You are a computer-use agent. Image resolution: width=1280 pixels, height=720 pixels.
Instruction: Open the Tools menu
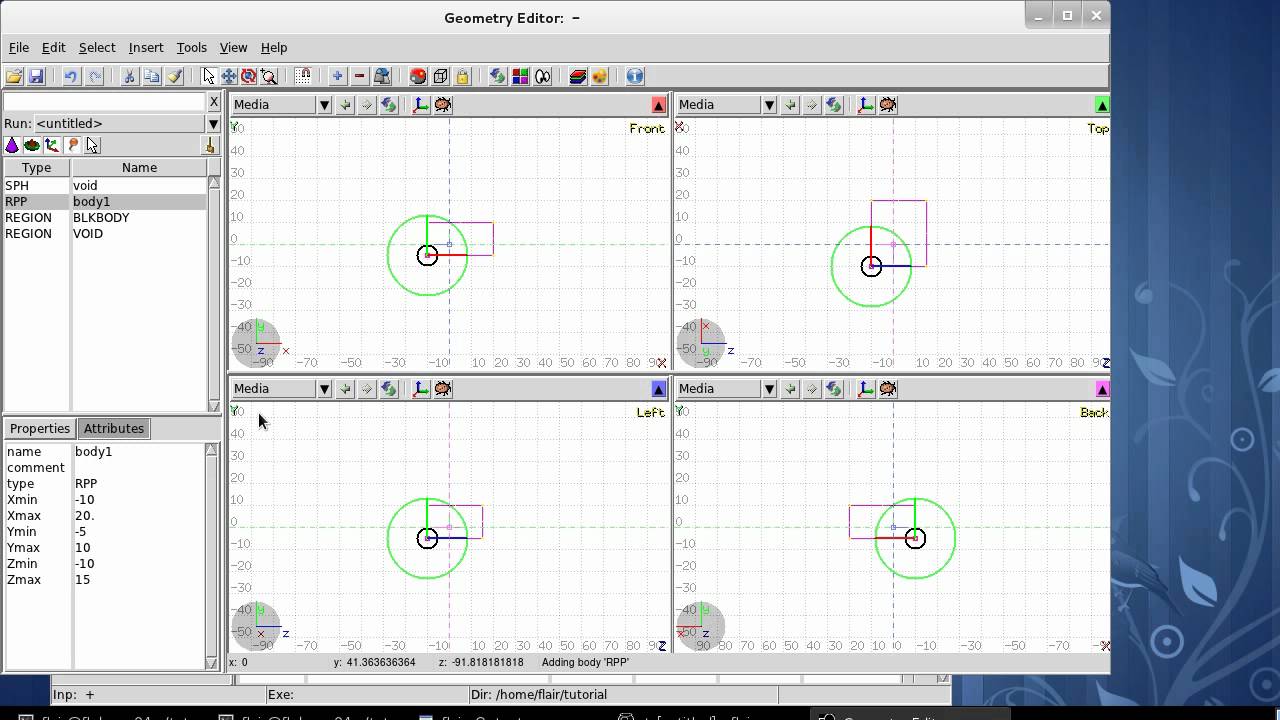(192, 47)
